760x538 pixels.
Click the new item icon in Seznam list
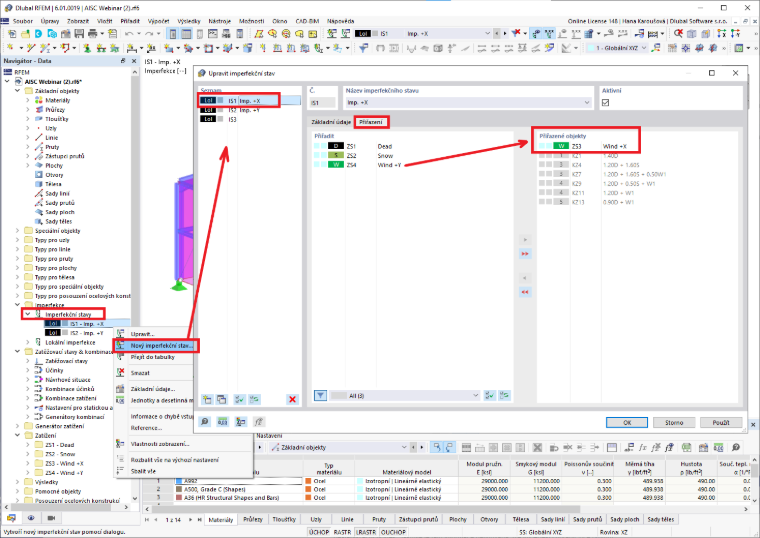tap(207, 399)
